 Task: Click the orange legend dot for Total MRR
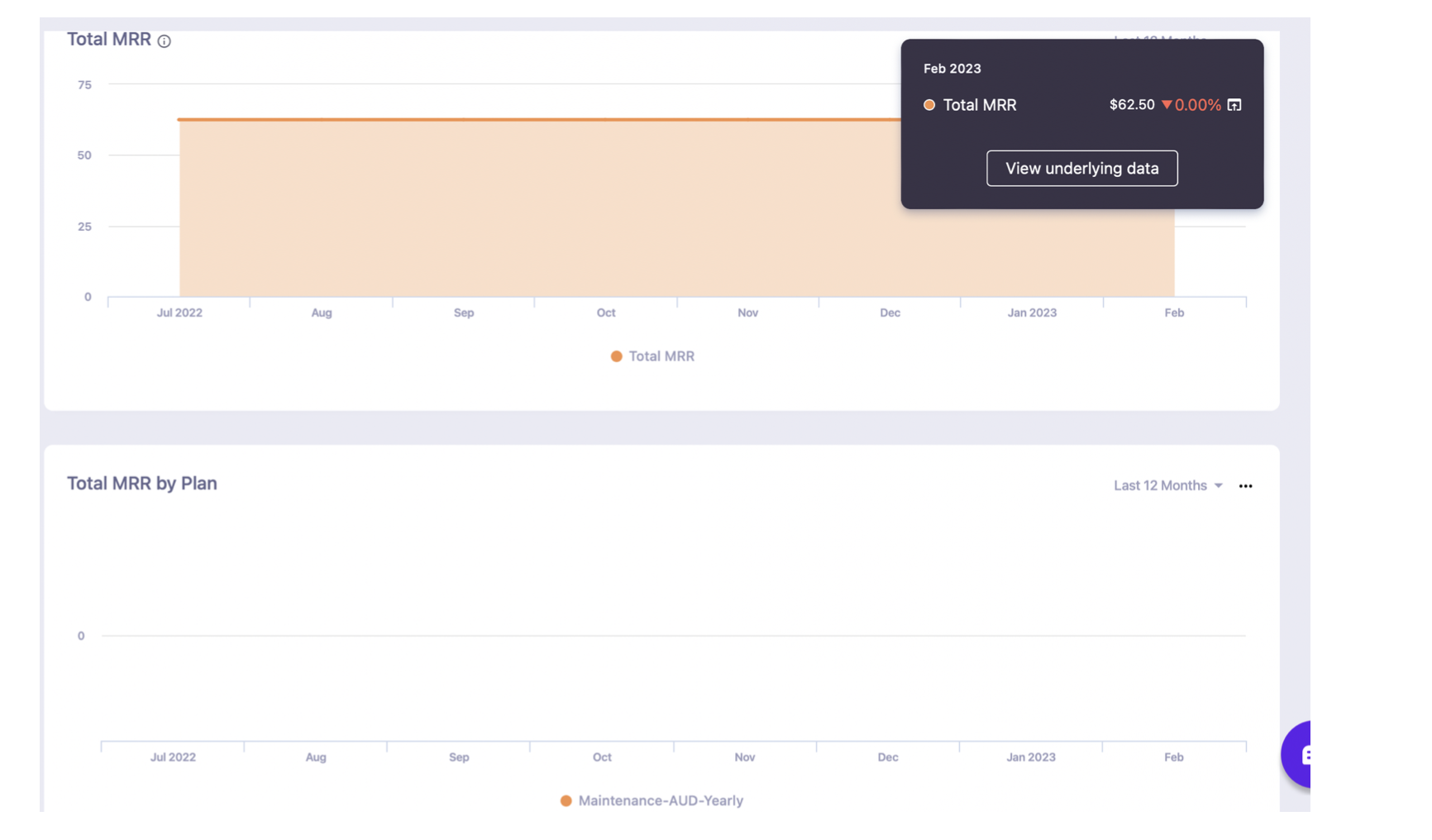coord(616,356)
